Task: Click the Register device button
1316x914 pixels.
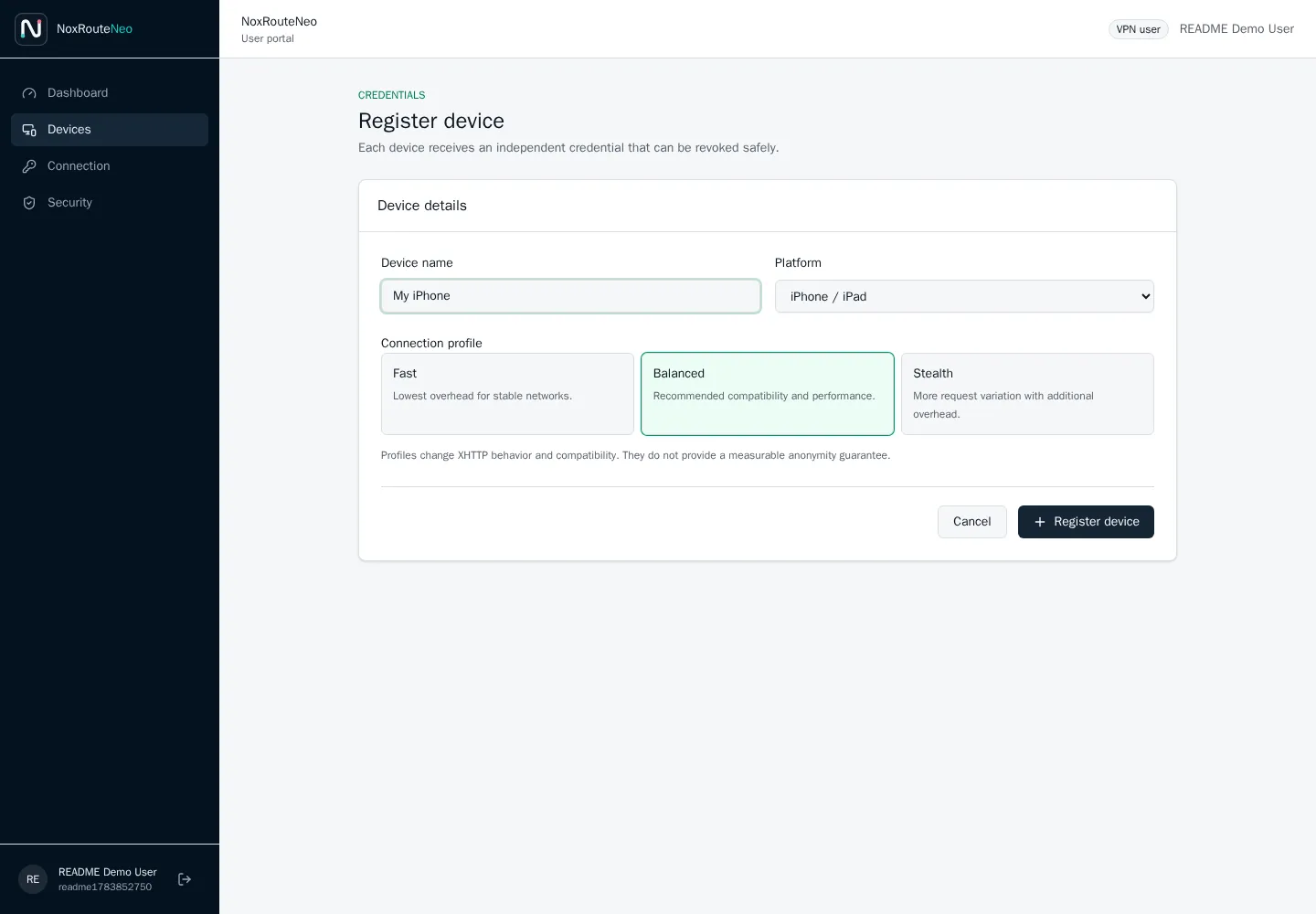Action: [1086, 522]
